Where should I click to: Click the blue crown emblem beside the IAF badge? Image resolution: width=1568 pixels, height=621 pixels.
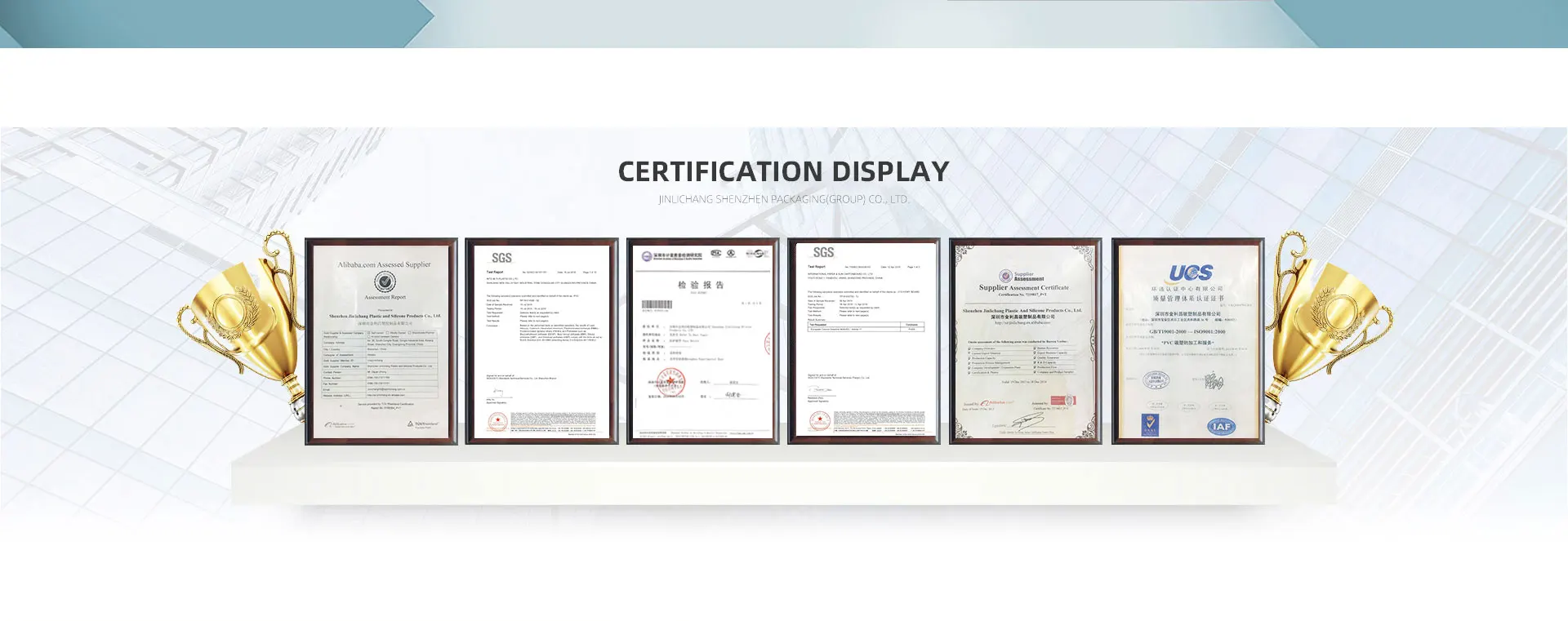[1150, 424]
